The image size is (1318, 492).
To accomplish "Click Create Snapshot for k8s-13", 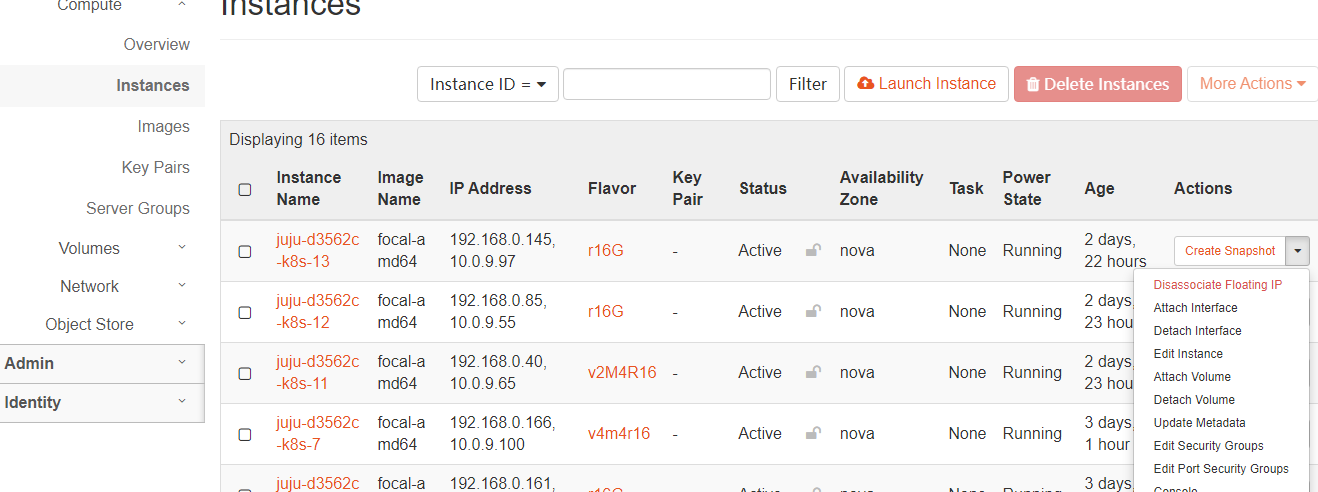I will [1230, 251].
